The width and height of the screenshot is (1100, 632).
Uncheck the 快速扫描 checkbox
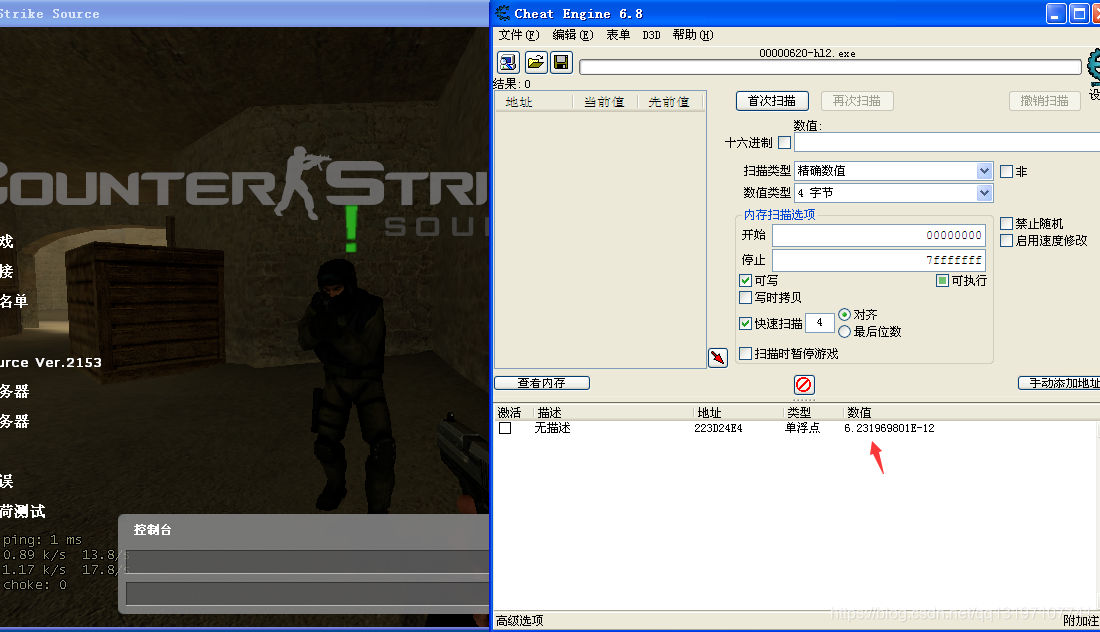click(746, 323)
